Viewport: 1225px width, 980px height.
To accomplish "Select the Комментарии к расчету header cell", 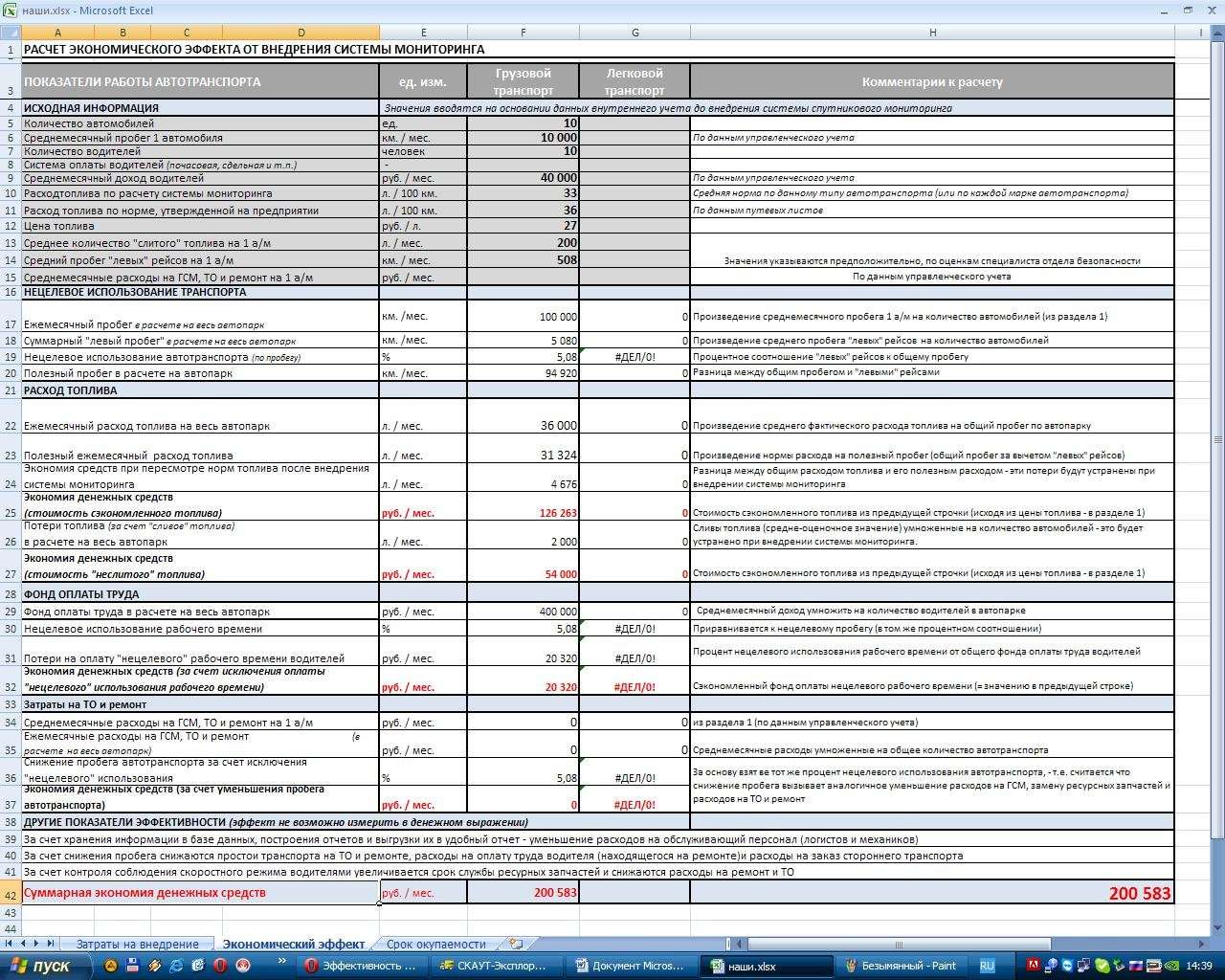I will [x=932, y=81].
